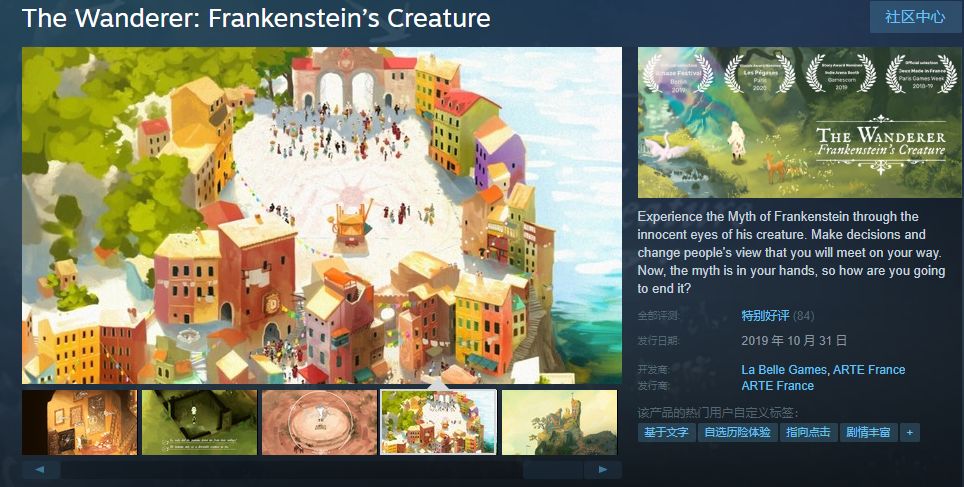The image size is (964, 487).
Task: Select the 基于文字 tag
Action: [x=666, y=432]
